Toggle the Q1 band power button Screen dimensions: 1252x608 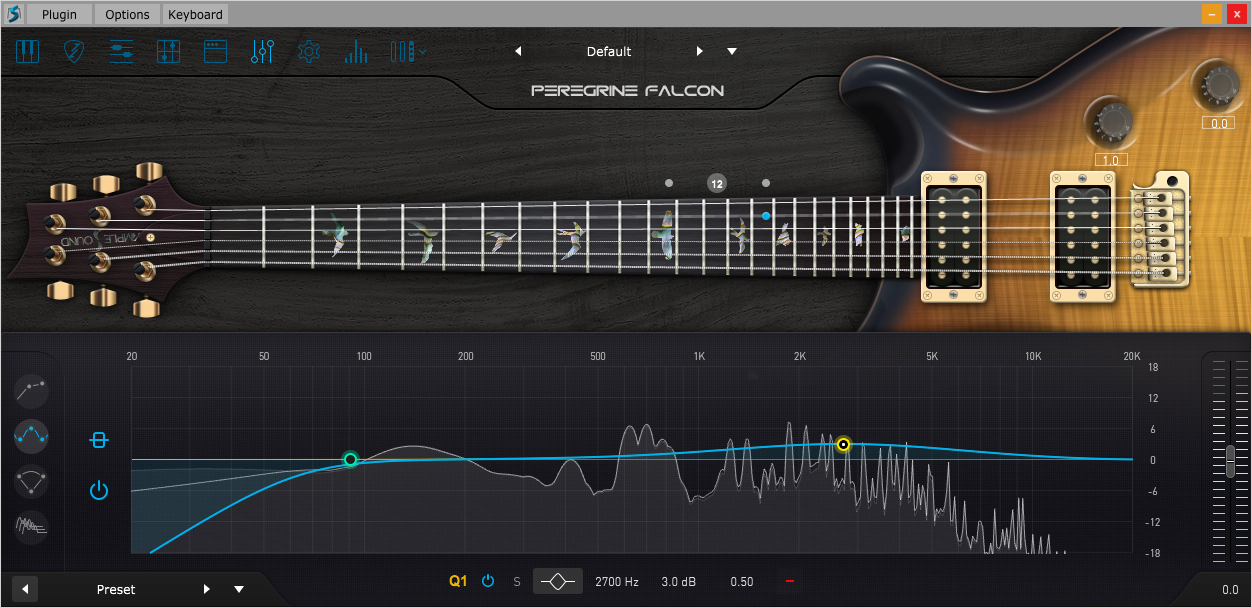point(488,581)
